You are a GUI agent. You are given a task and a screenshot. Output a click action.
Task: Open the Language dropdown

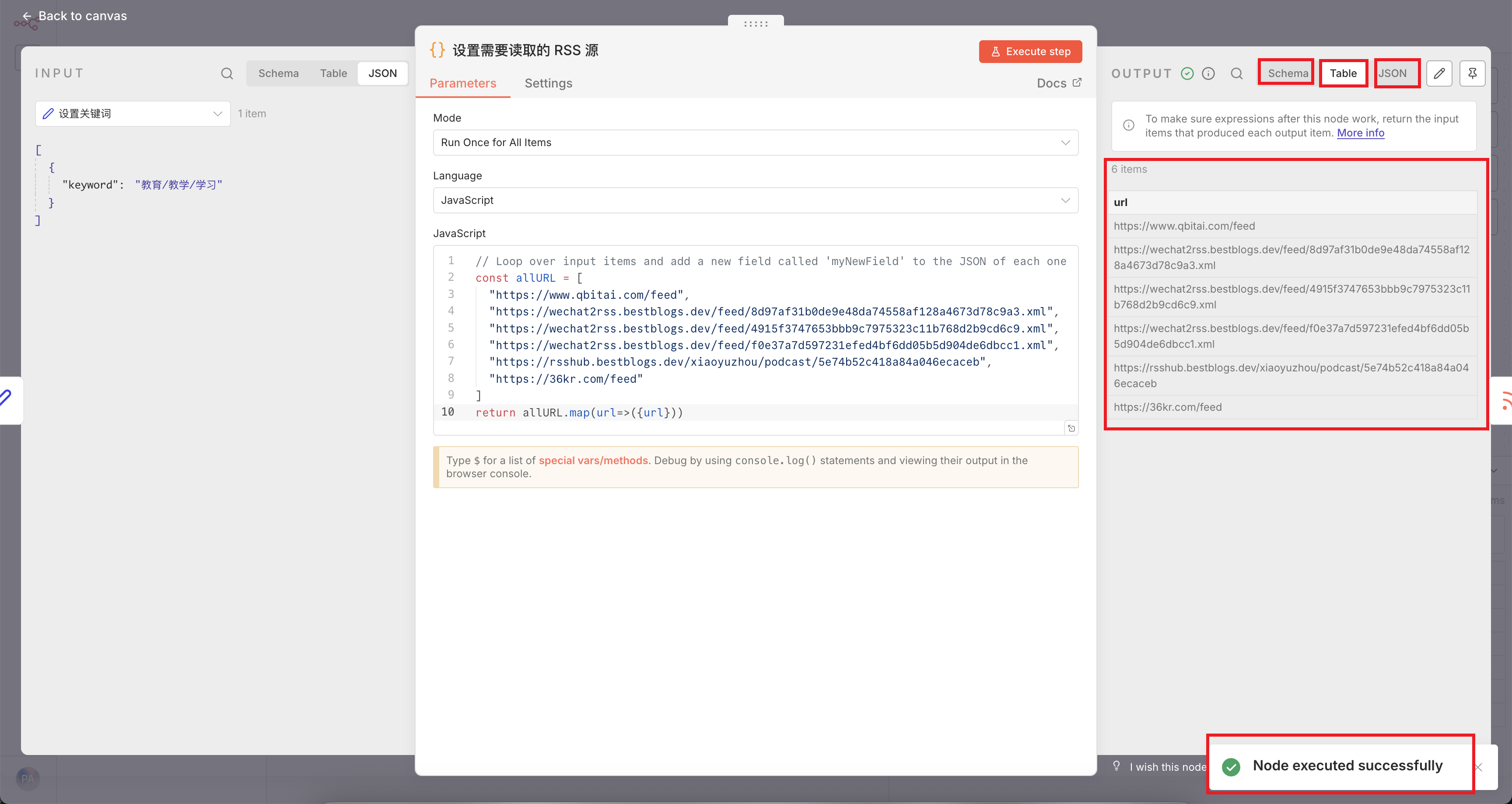pos(756,200)
